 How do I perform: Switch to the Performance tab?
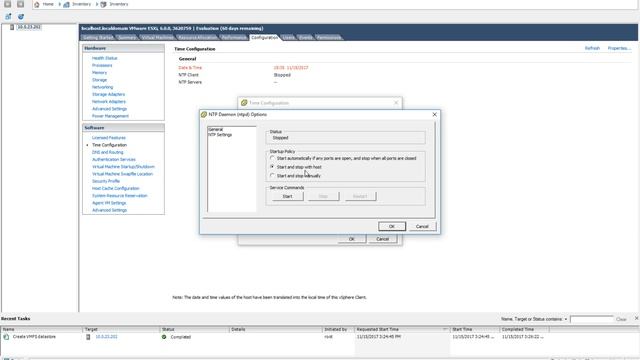click(234, 38)
